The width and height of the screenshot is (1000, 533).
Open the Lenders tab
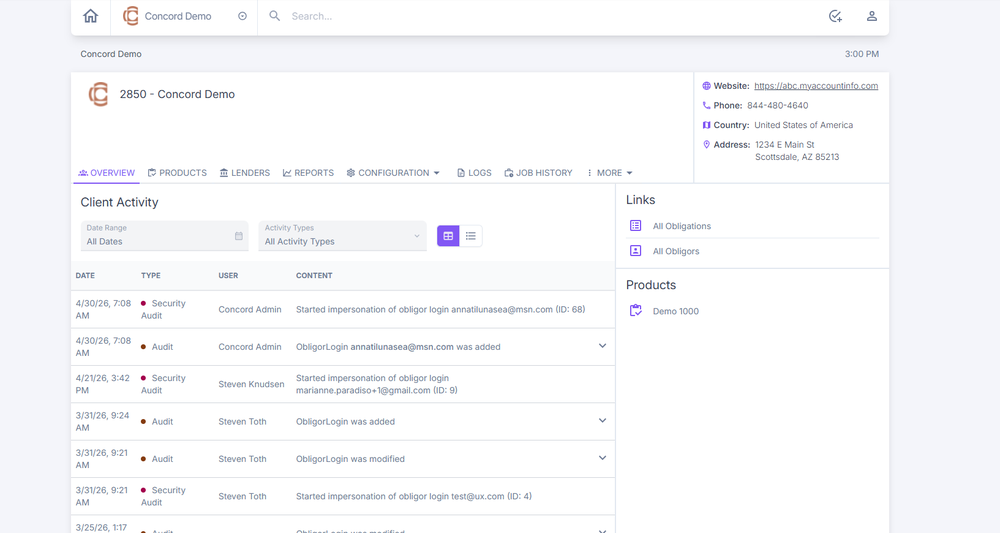pos(245,173)
